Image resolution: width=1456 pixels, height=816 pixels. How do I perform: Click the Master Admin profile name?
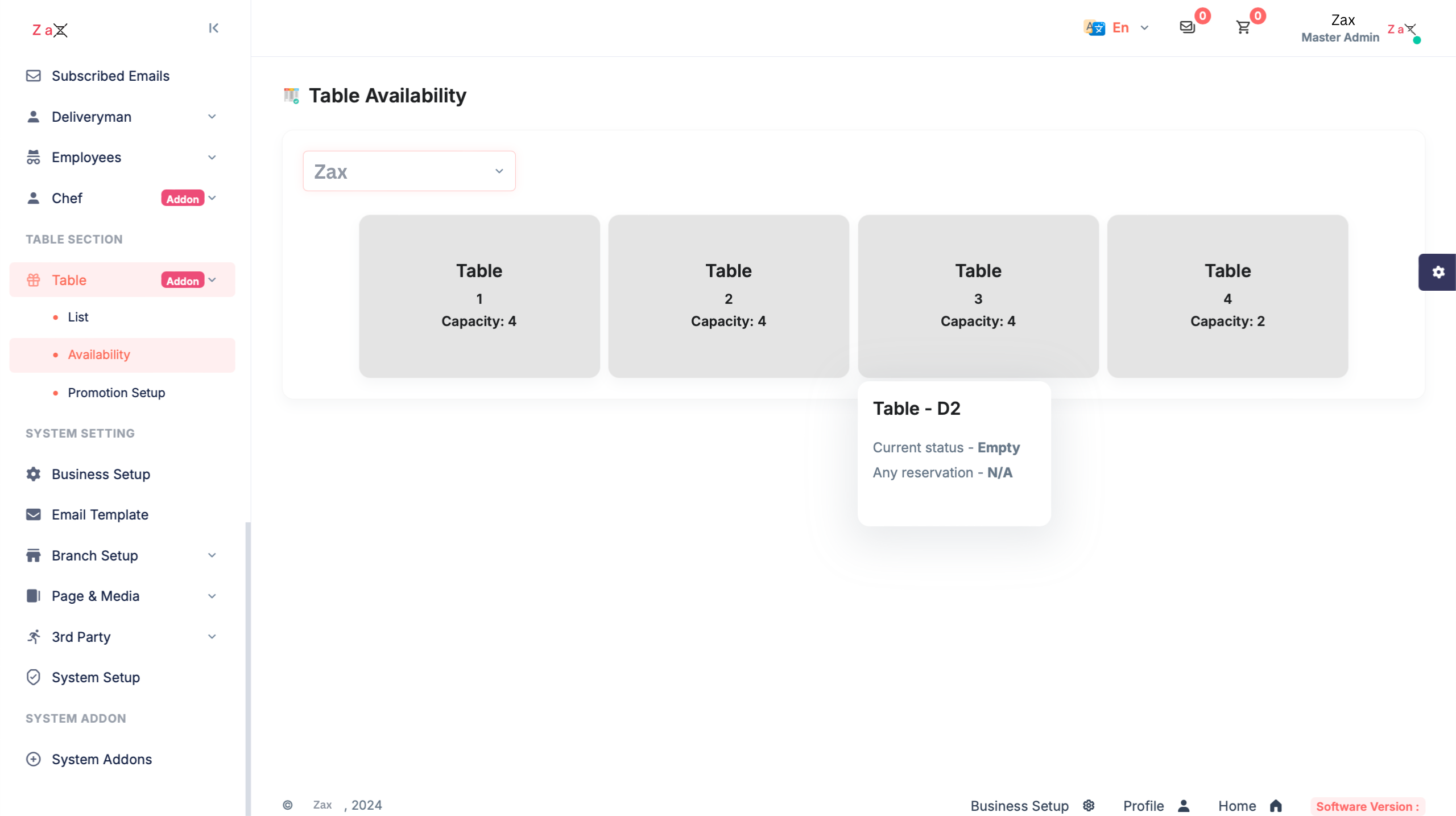[x=1340, y=37]
